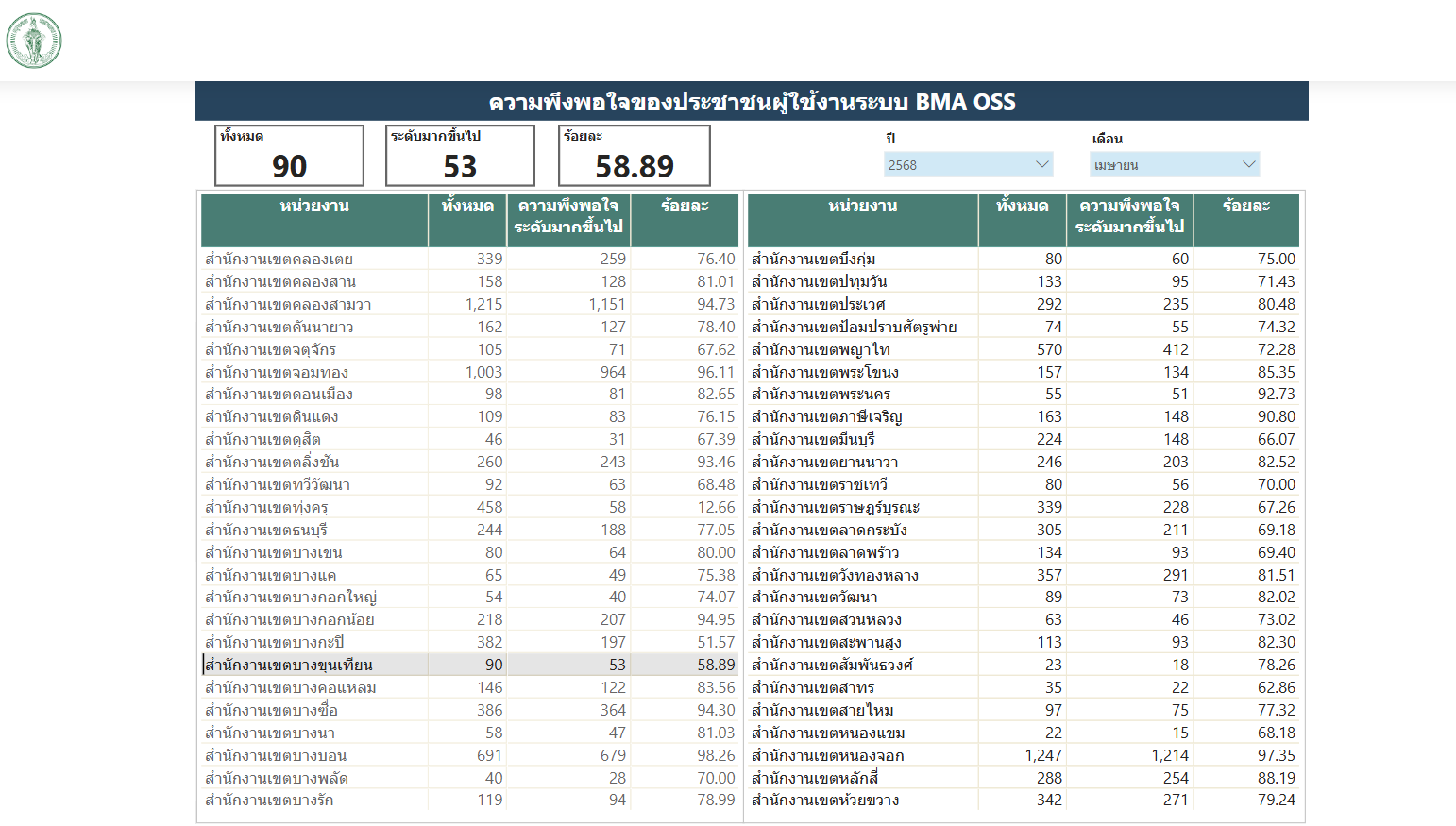Select row สำนักงานเขตภาษีเจริญ
This screenshot has height=826, width=1456.
1024,416
